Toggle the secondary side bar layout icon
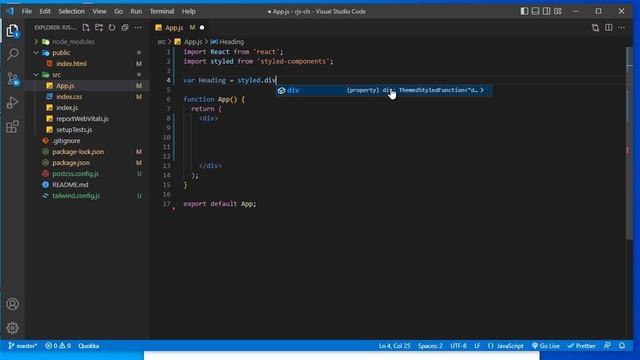 (547, 11)
